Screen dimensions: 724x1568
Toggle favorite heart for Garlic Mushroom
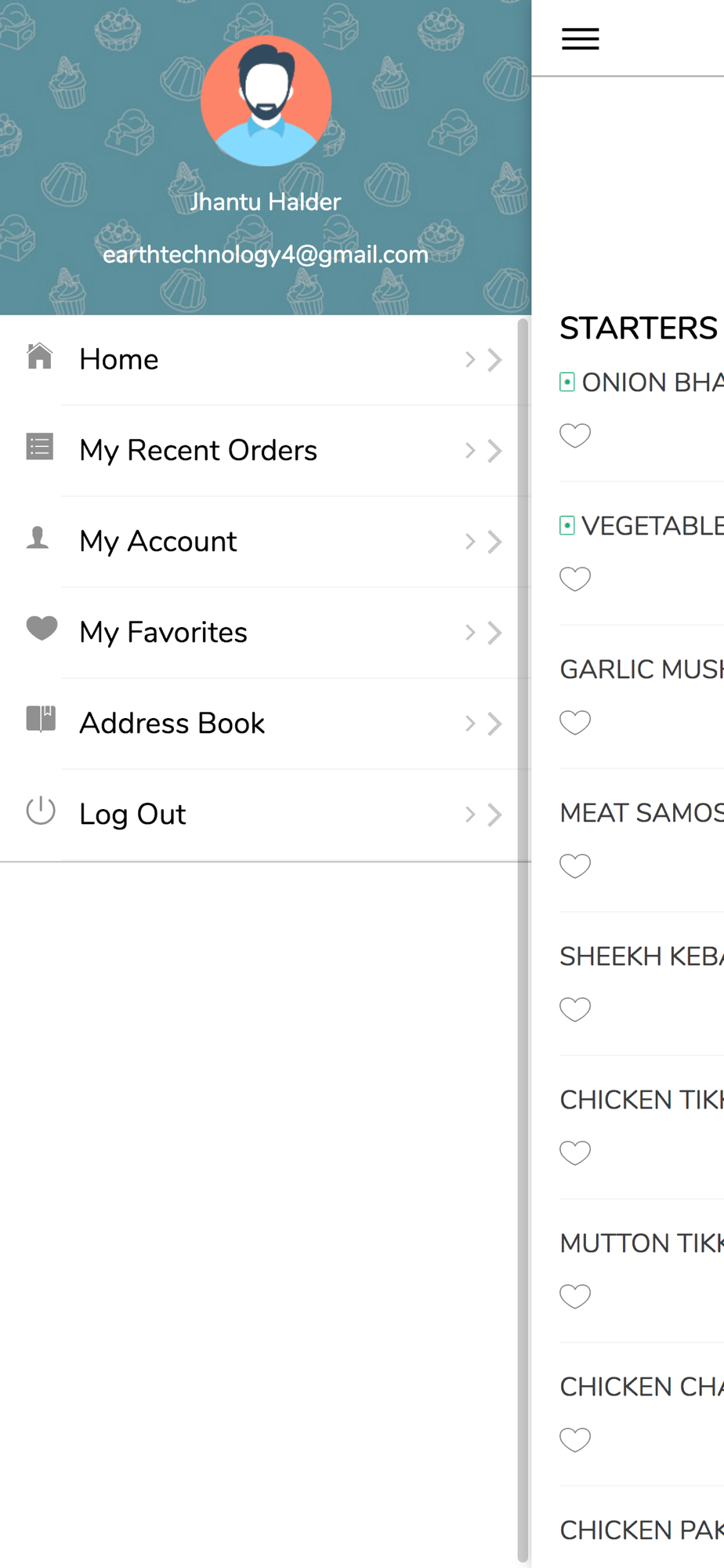[x=575, y=722]
